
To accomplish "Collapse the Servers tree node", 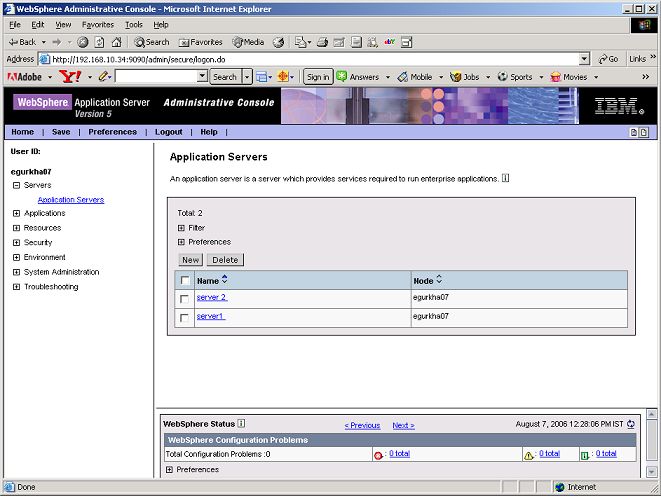I will (16, 185).
